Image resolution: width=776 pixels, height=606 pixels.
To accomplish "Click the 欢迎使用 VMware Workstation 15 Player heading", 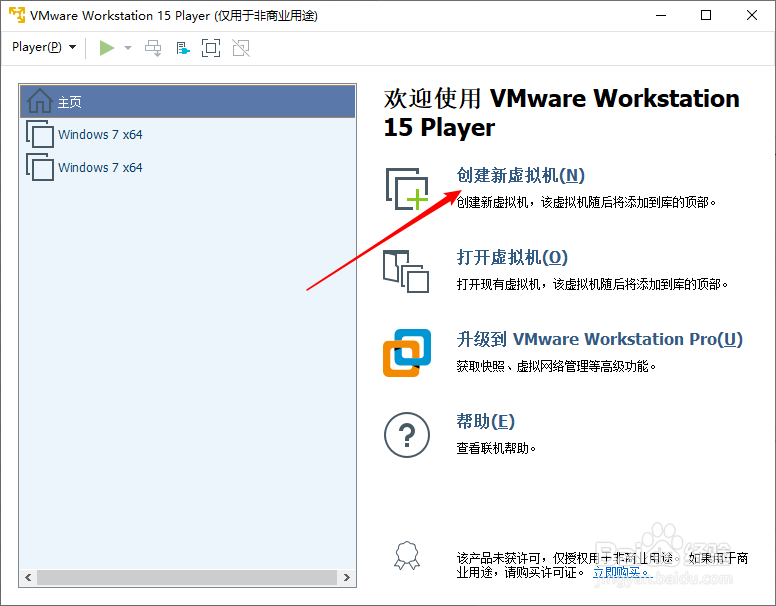I will click(562, 112).
